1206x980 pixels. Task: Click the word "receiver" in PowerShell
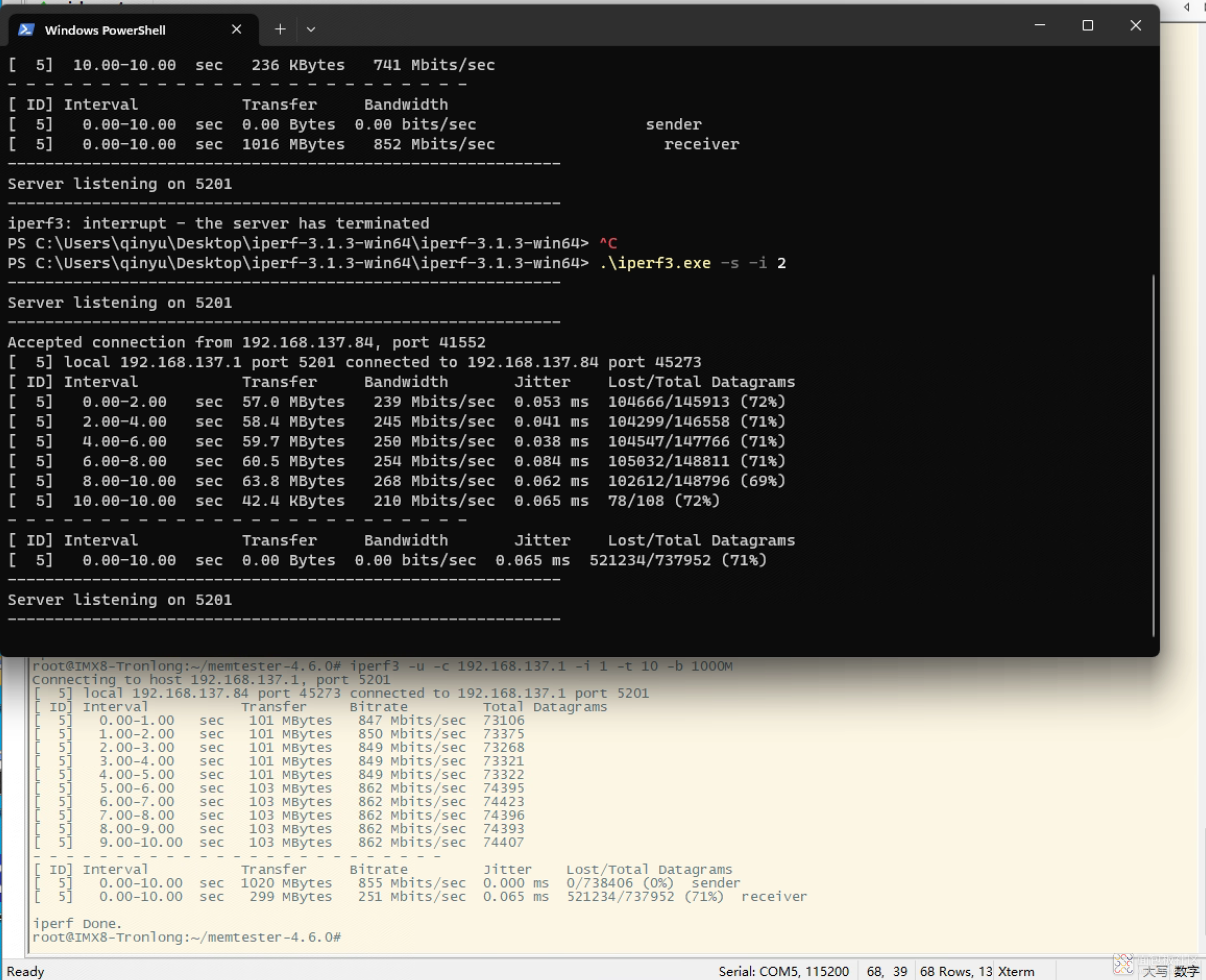(x=701, y=144)
